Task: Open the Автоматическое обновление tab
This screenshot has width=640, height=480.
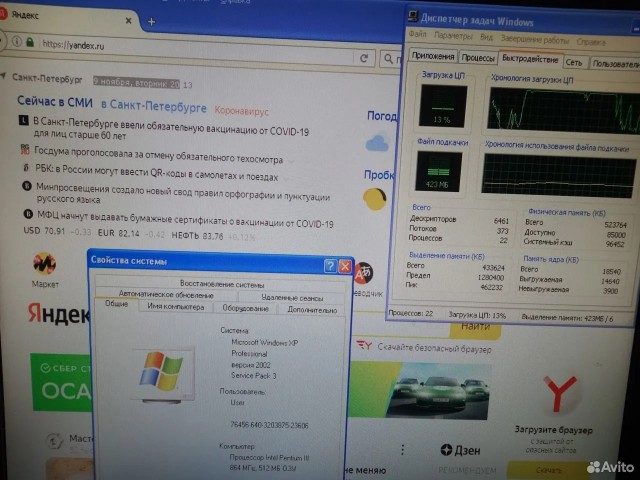Action: (166, 294)
